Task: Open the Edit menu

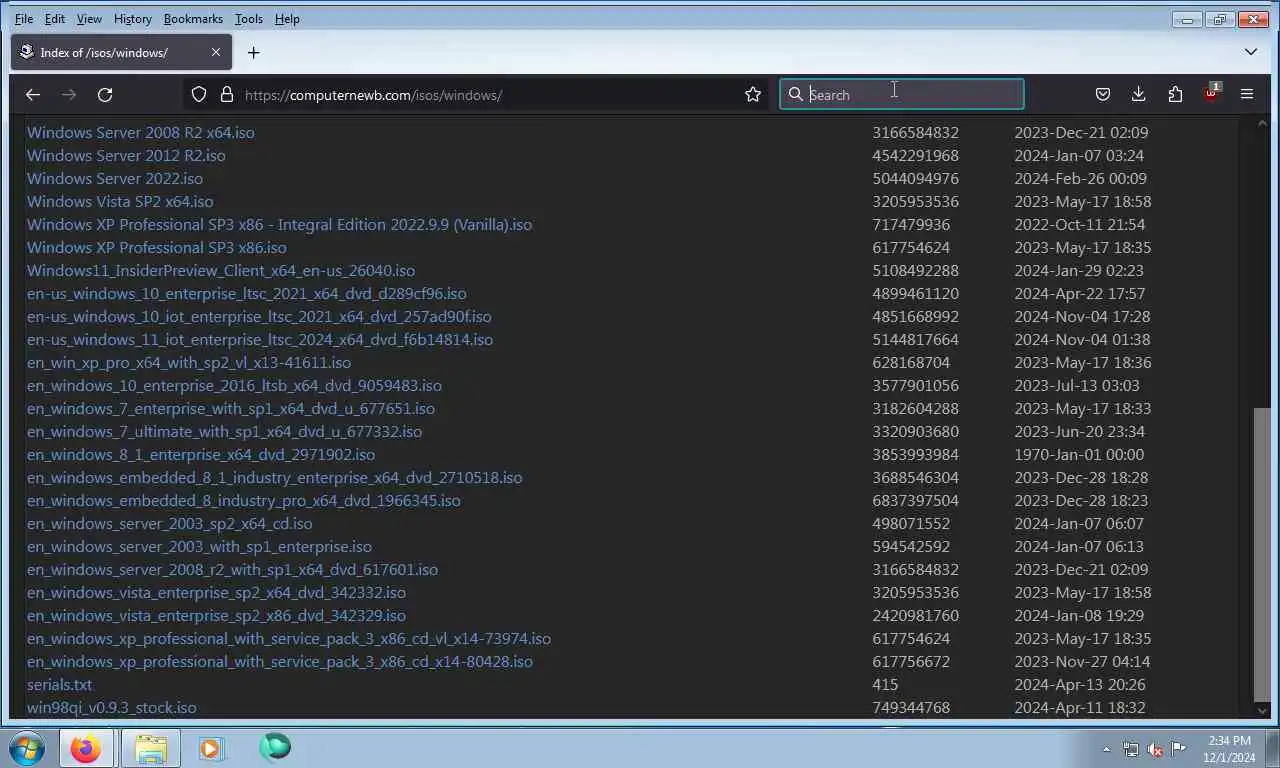Action: [x=55, y=19]
